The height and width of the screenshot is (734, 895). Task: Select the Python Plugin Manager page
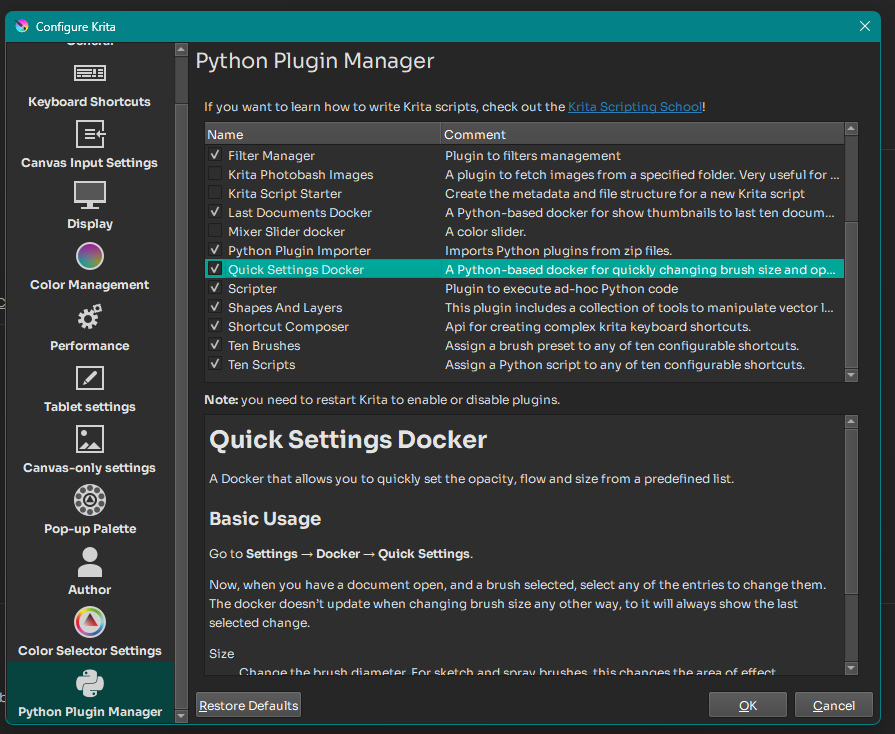click(x=90, y=693)
